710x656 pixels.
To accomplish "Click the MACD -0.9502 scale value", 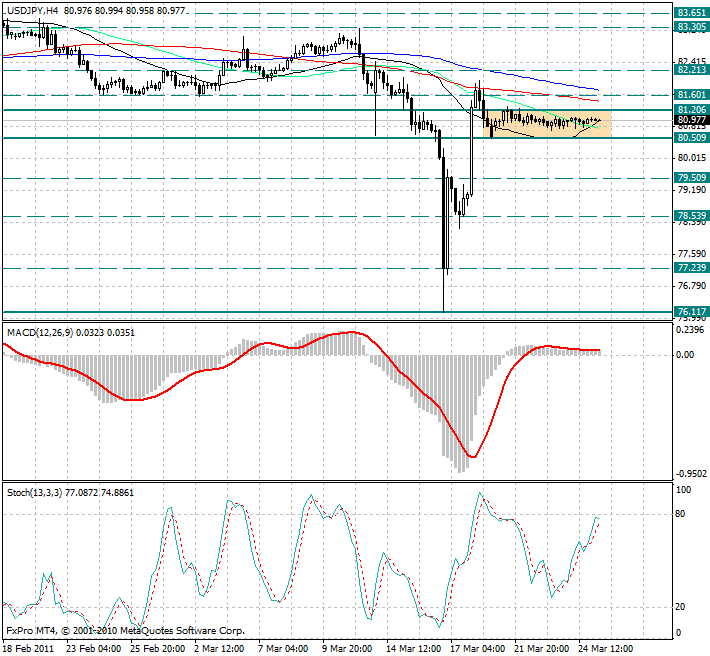I will point(691,474).
